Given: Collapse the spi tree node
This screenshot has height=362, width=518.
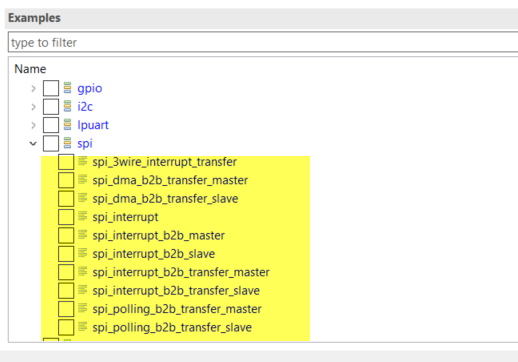Looking at the screenshot, I should coord(33,144).
